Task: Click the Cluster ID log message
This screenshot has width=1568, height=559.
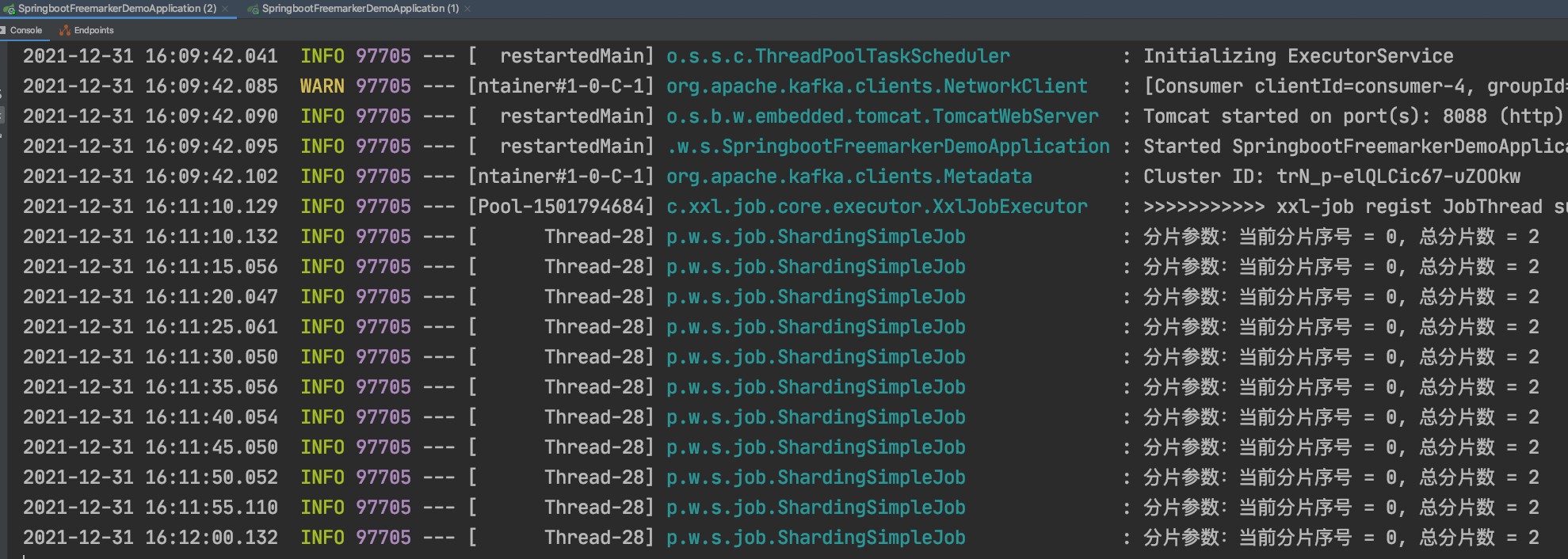Action: (x=1331, y=177)
